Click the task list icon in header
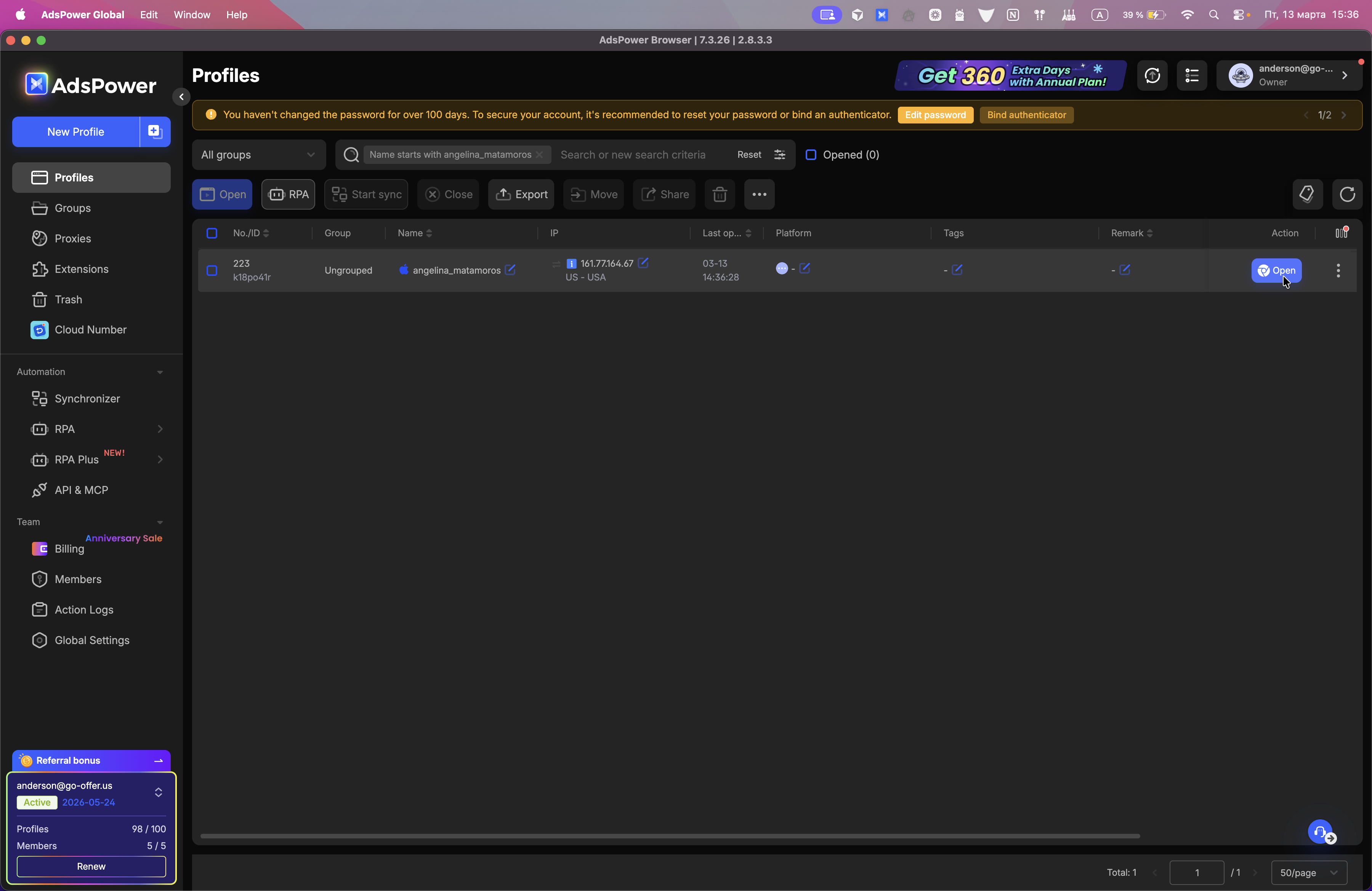The height and width of the screenshot is (891, 1372). [x=1192, y=75]
